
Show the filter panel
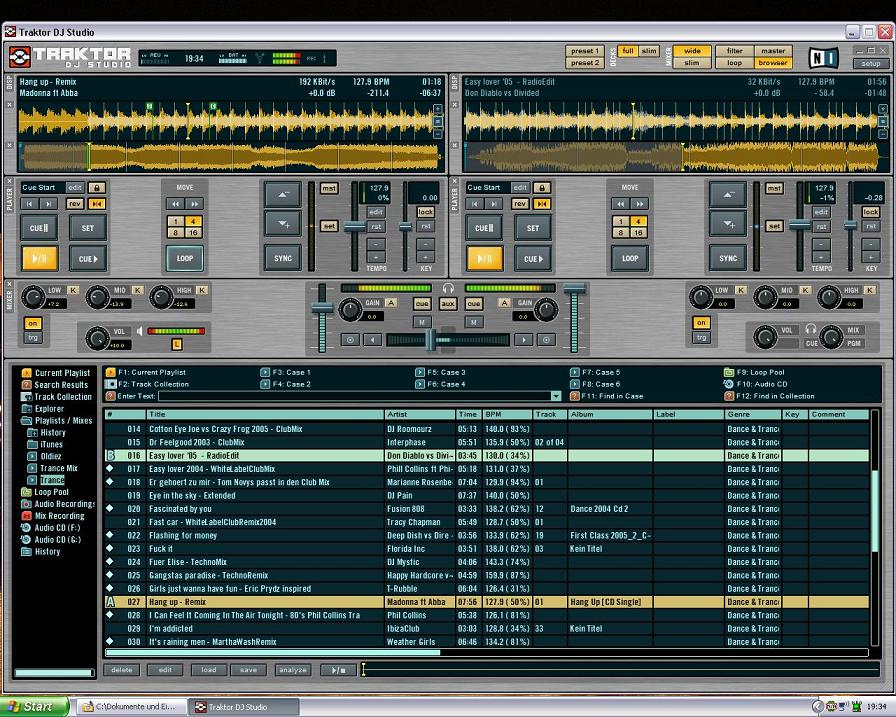pyautogui.click(x=735, y=51)
